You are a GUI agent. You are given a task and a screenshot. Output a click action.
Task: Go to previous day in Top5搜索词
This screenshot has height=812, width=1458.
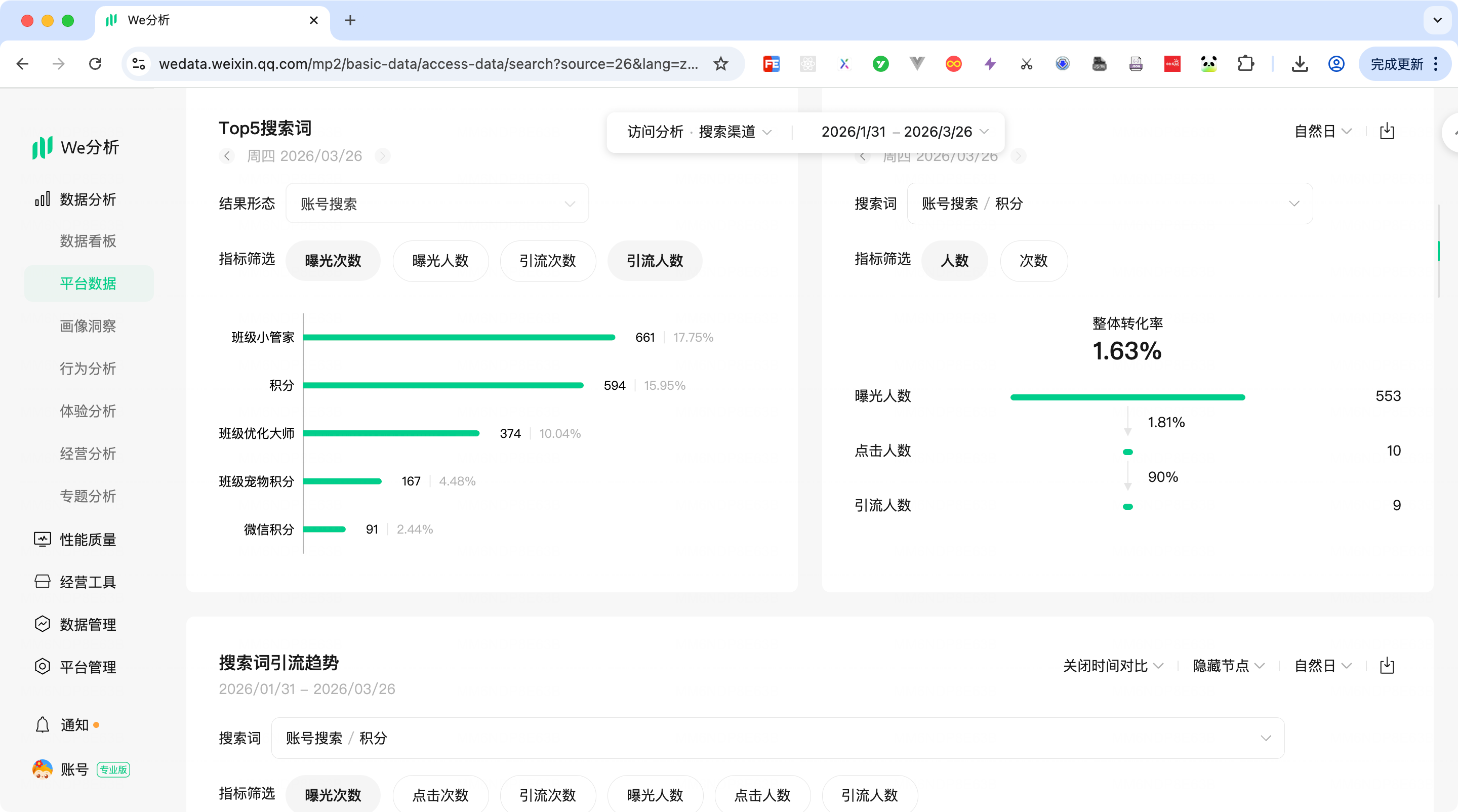(x=227, y=155)
